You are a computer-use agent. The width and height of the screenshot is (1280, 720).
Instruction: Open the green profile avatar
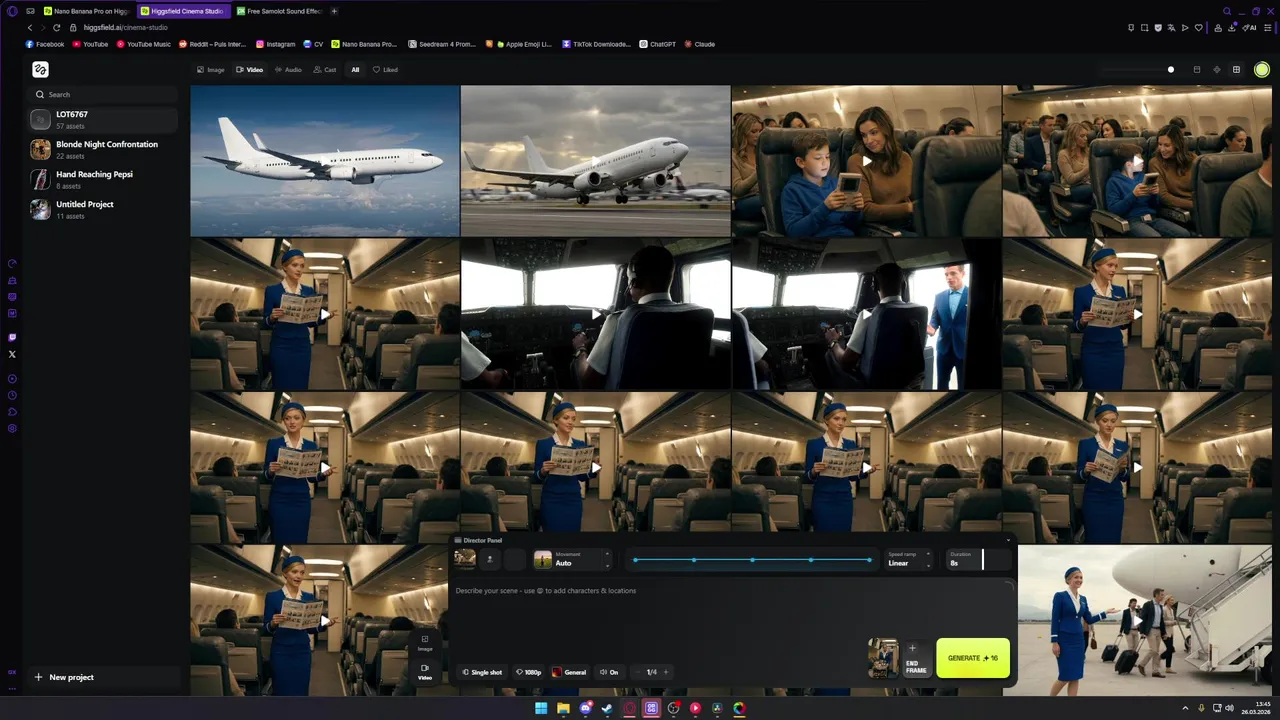1262,70
